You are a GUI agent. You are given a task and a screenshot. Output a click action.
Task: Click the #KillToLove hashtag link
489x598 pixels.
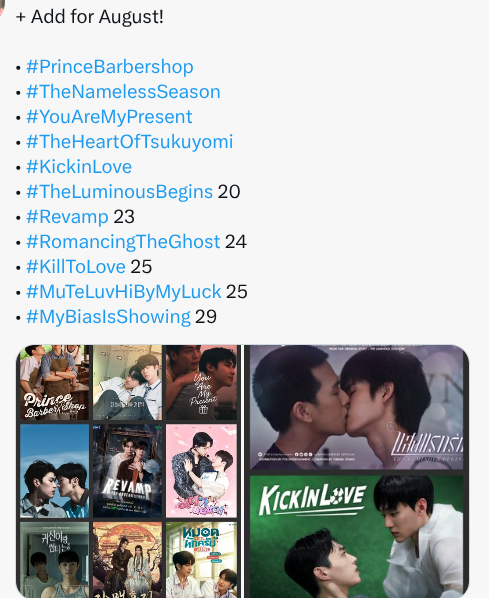tap(76, 267)
